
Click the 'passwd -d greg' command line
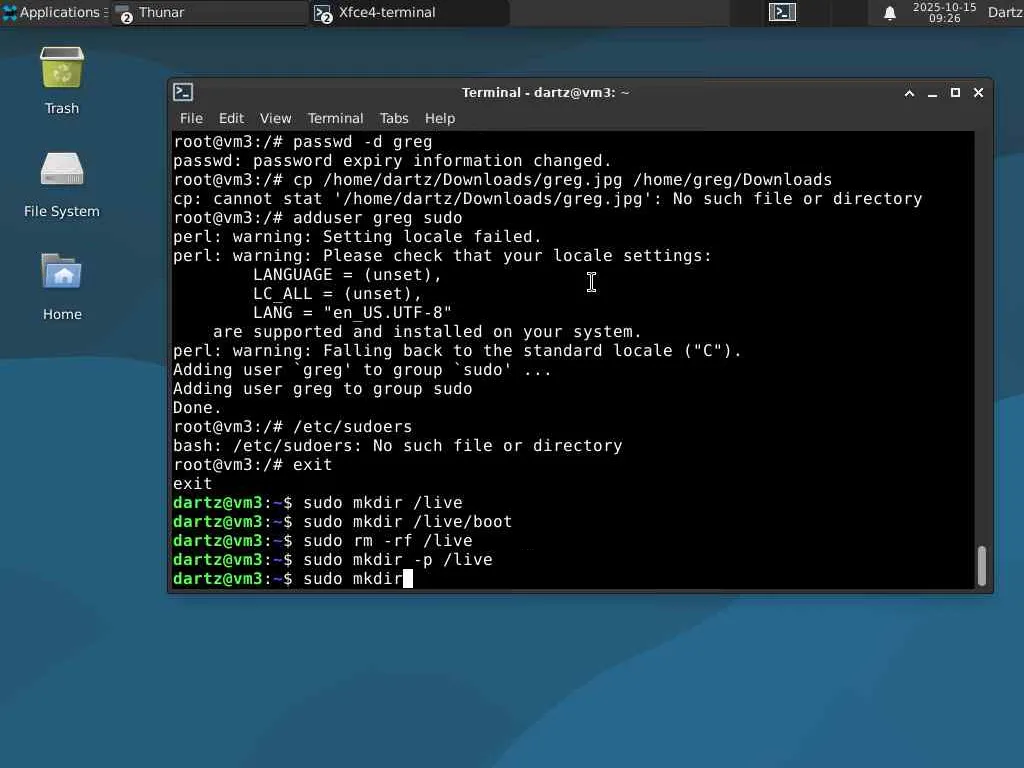[x=302, y=142]
